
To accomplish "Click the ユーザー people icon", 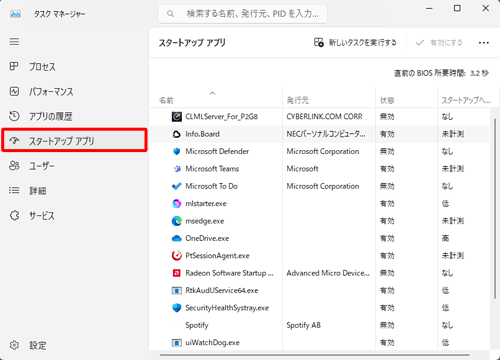I will click(x=14, y=165).
